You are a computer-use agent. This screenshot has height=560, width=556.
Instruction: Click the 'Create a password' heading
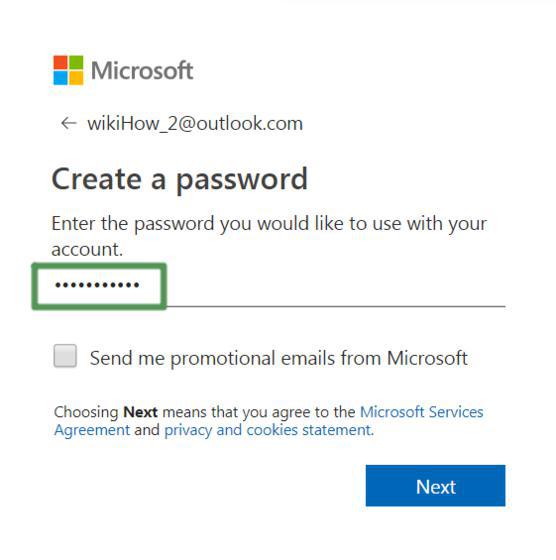tap(180, 180)
